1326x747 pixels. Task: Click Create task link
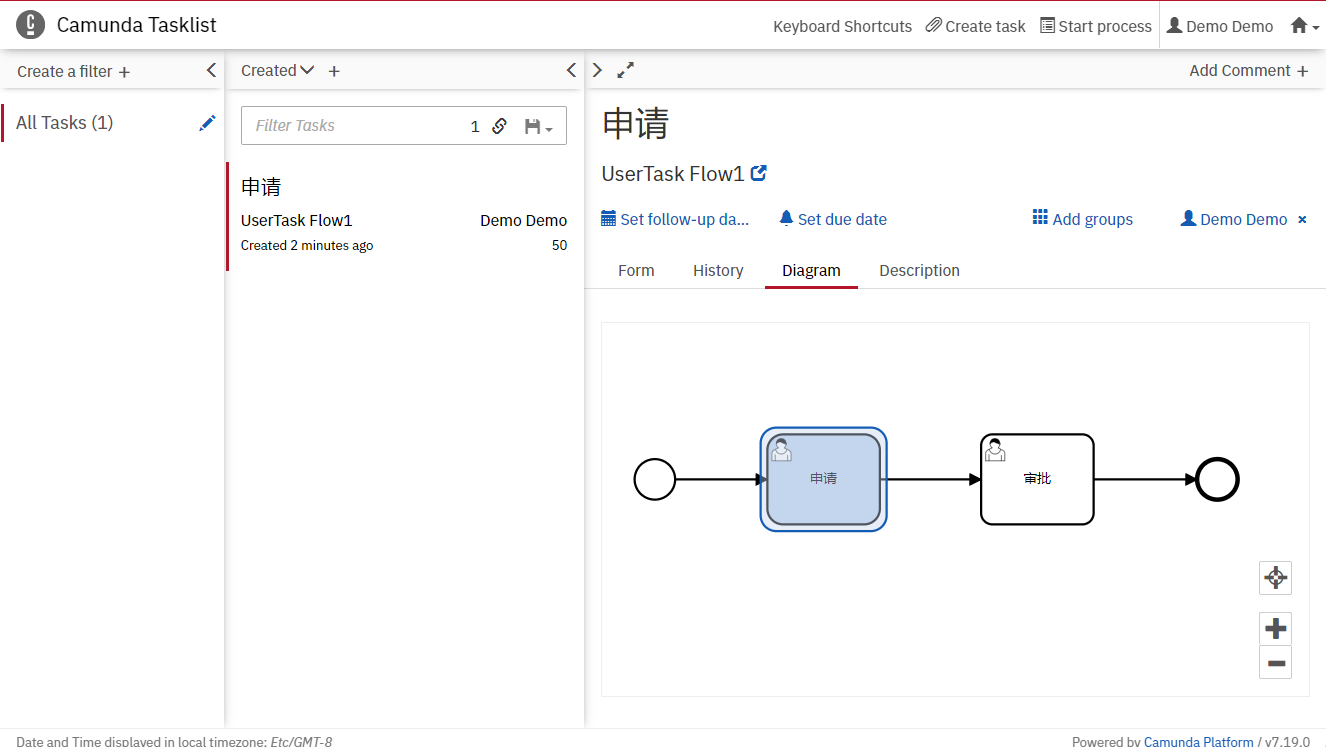pos(976,26)
